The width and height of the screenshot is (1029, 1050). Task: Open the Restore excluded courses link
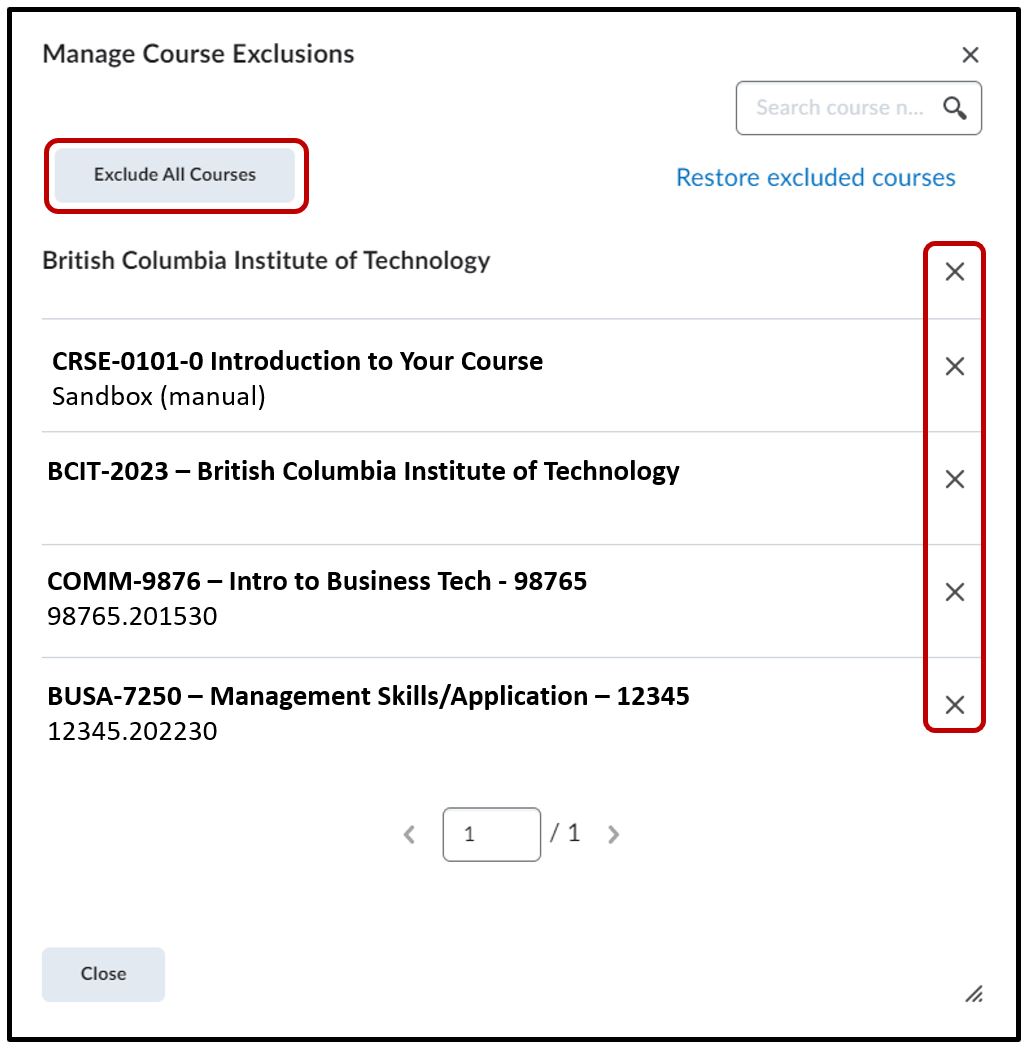point(815,178)
